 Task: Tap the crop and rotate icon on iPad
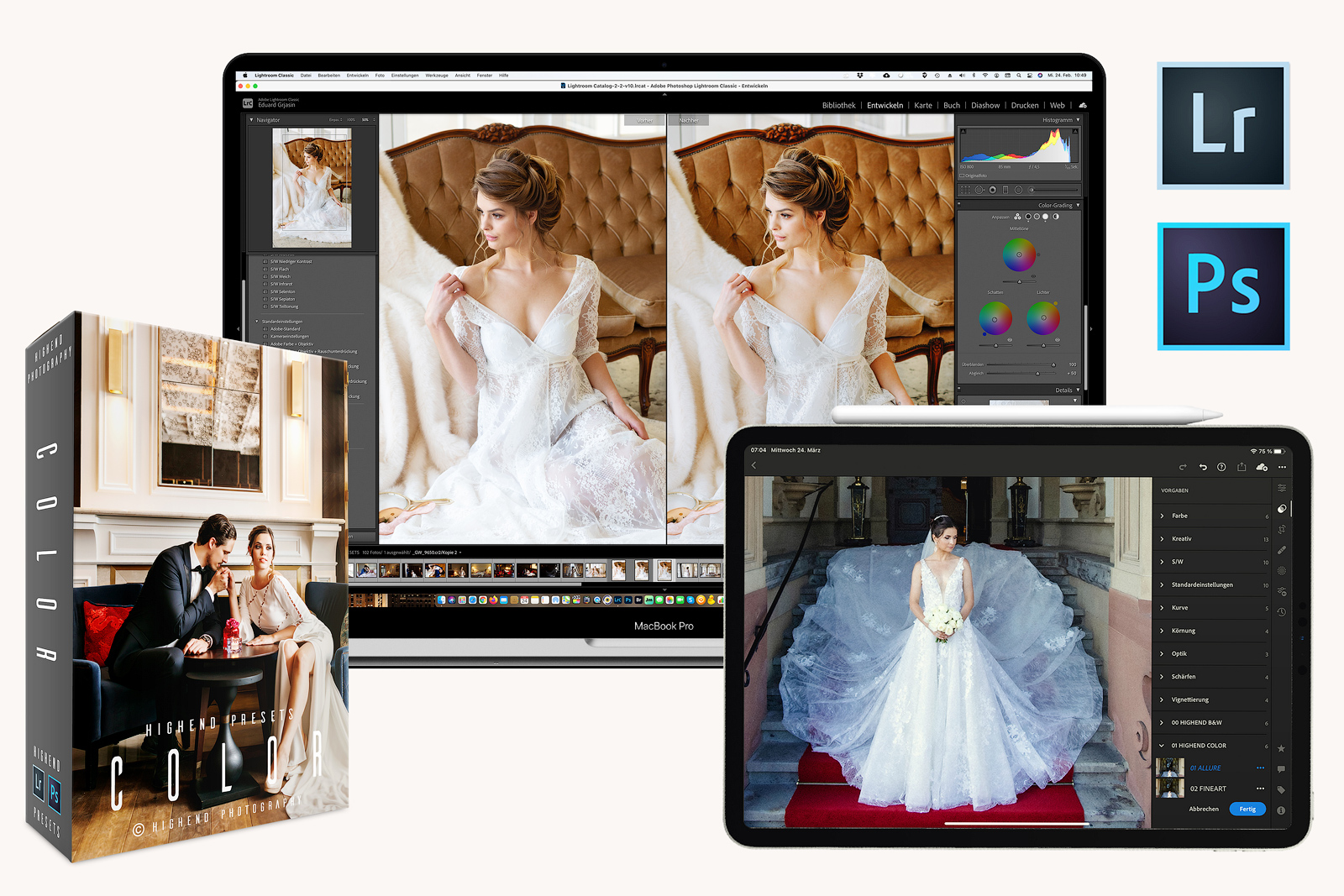1282,529
